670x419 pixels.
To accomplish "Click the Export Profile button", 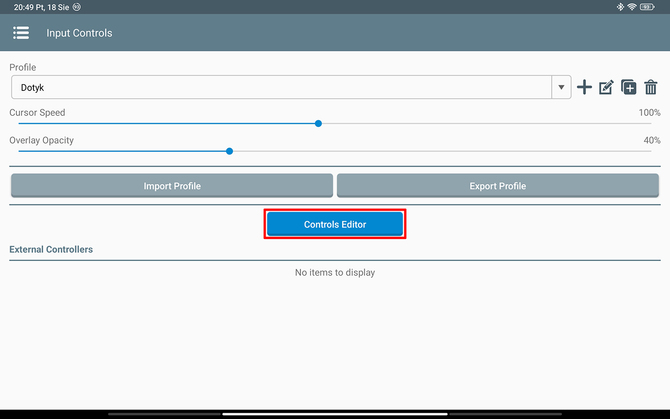I will (x=497, y=186).
